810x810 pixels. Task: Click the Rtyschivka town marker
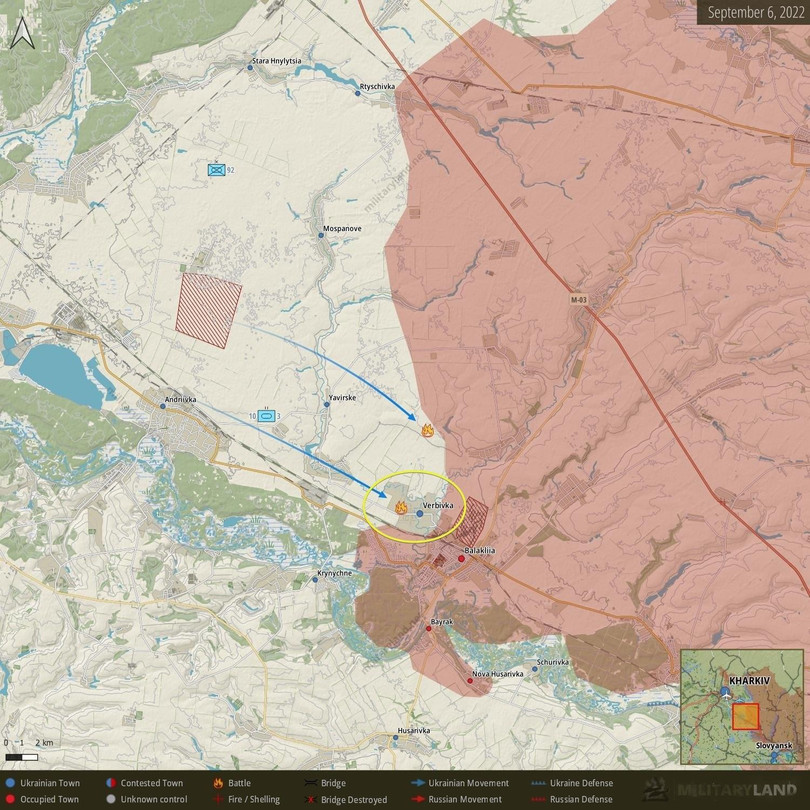(x=358, y=94)
